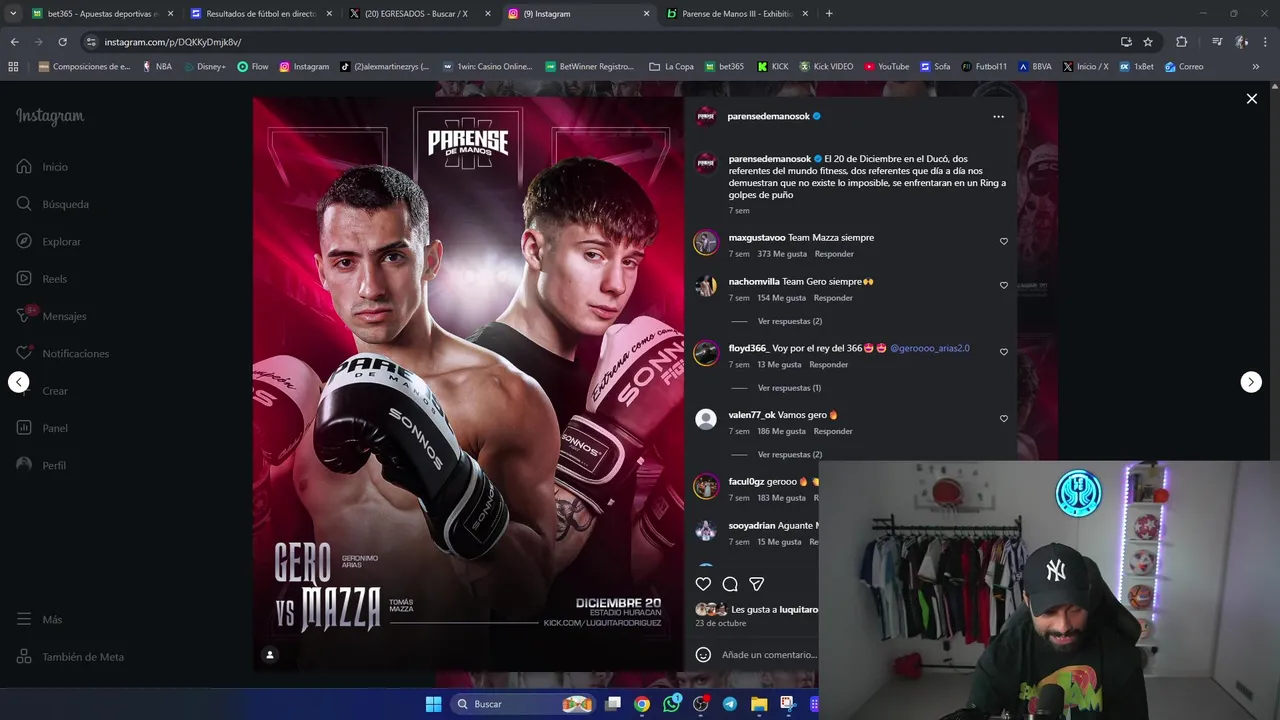
Task: Click the @geroooo_arias2.0 mention
Action: tap(930, 348)
